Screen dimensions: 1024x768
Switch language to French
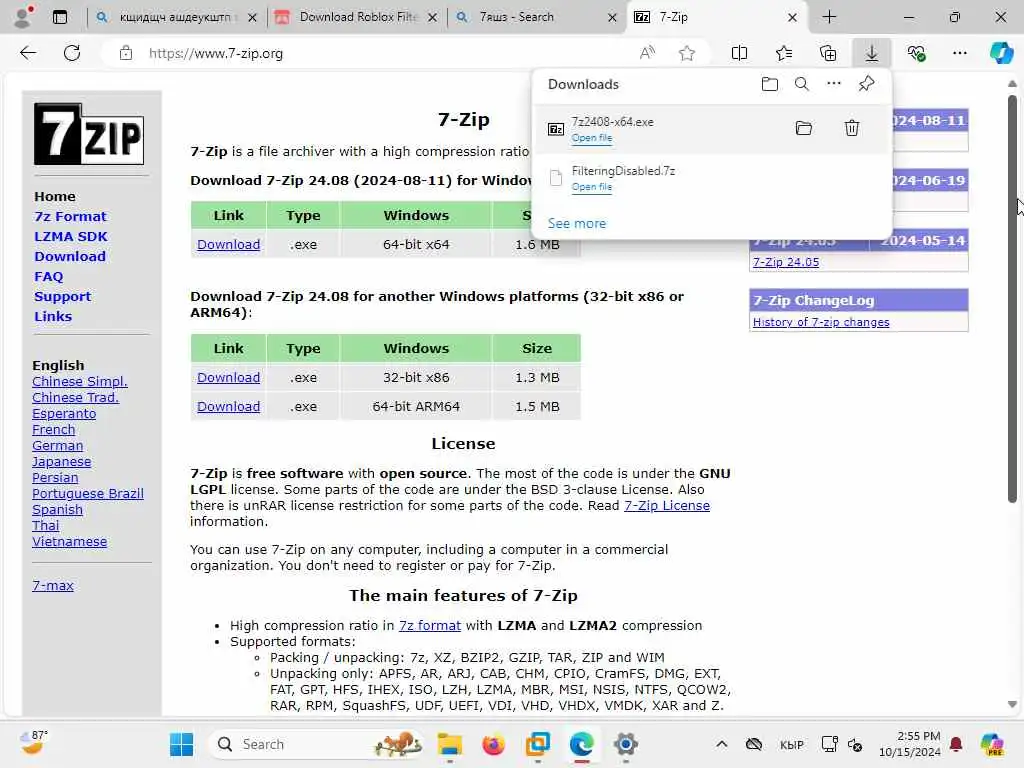tap(54, 430)
